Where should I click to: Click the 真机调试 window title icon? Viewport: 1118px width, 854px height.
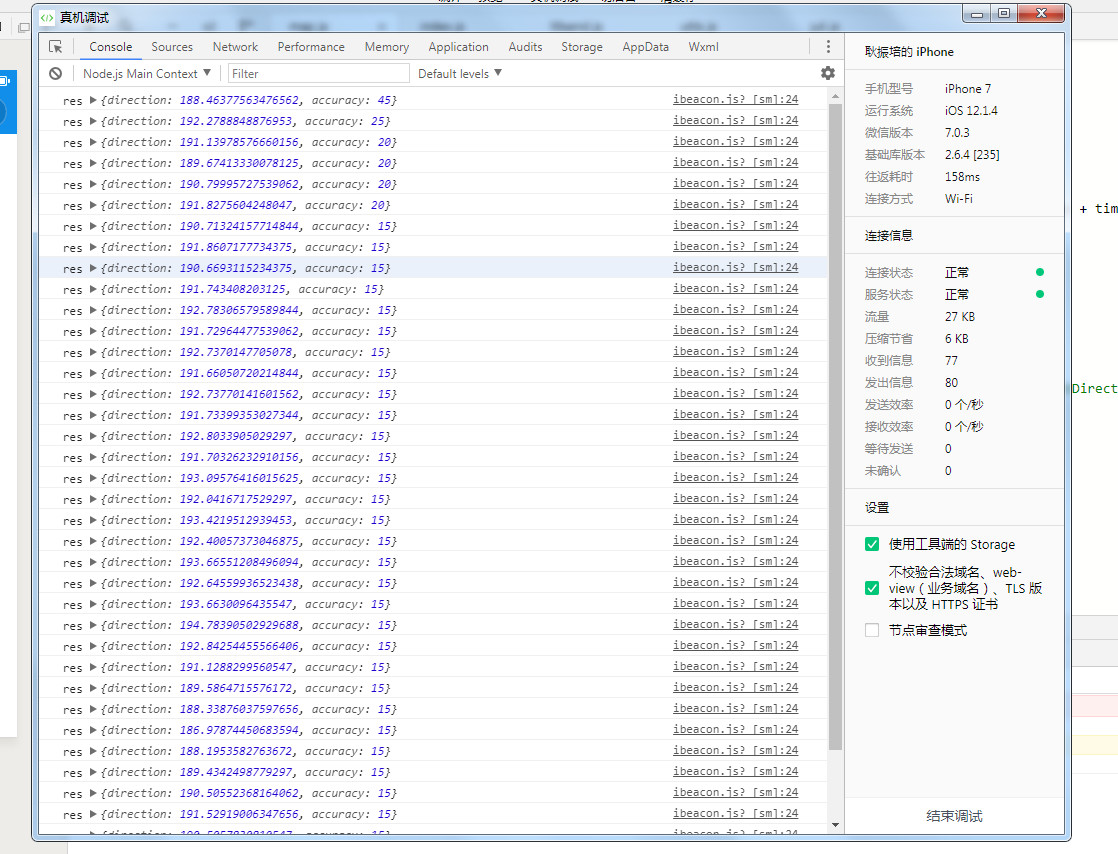[x=47, y=18]
